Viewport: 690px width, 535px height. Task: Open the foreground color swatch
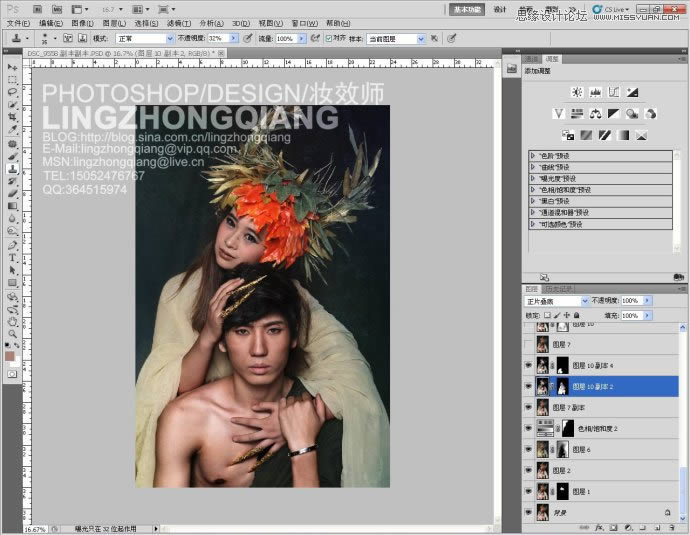[x=9, y=356]
